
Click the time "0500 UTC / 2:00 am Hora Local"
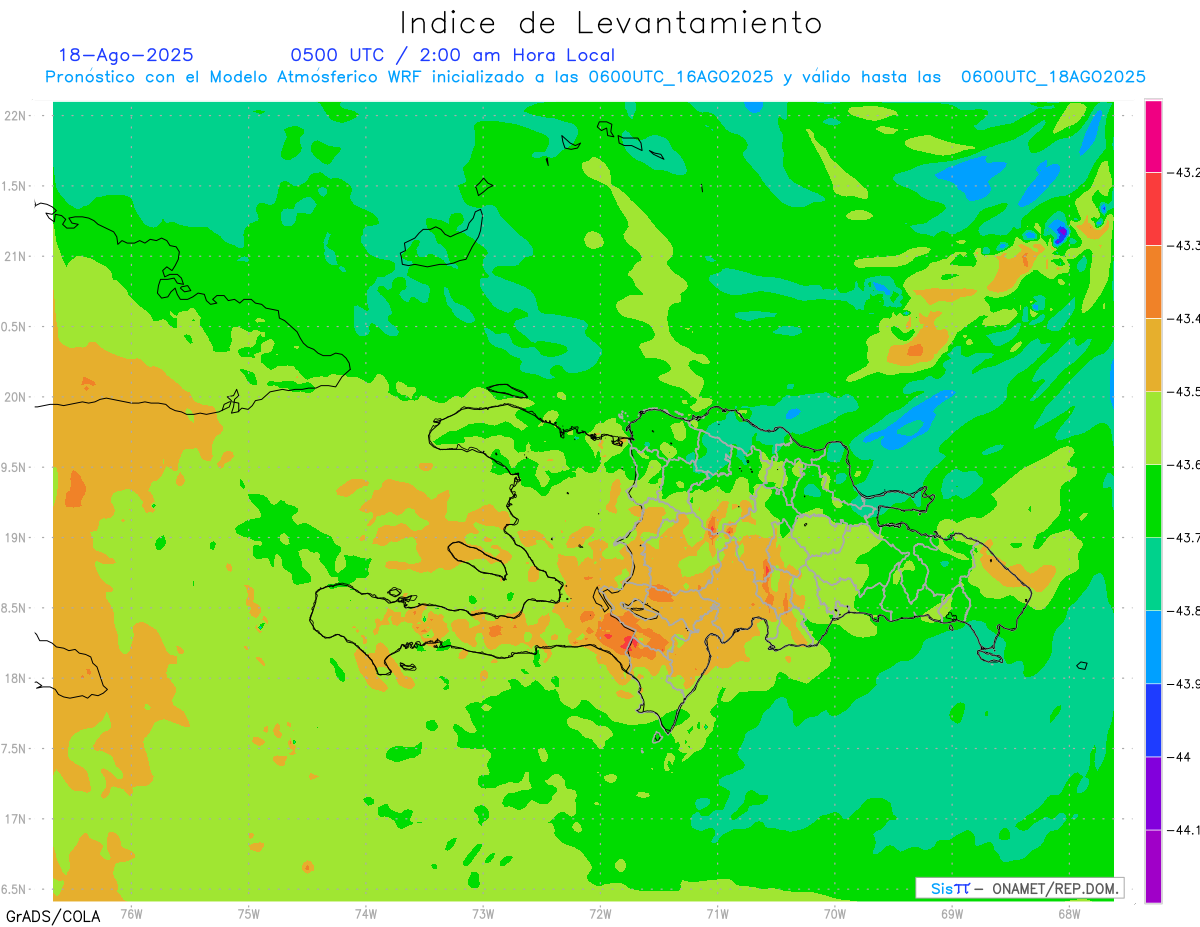(x=453, y=55)
